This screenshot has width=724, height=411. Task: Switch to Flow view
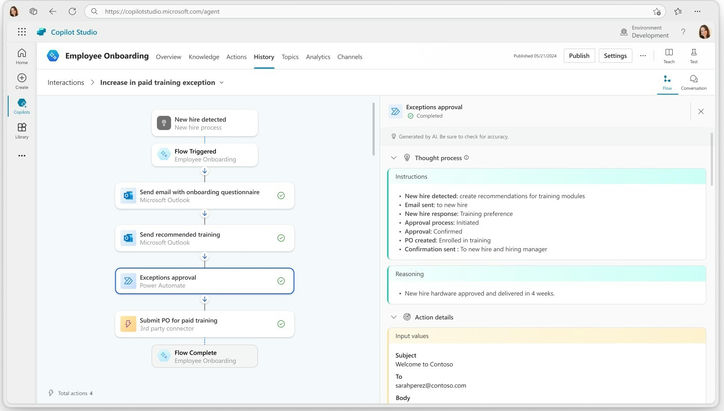667,82
